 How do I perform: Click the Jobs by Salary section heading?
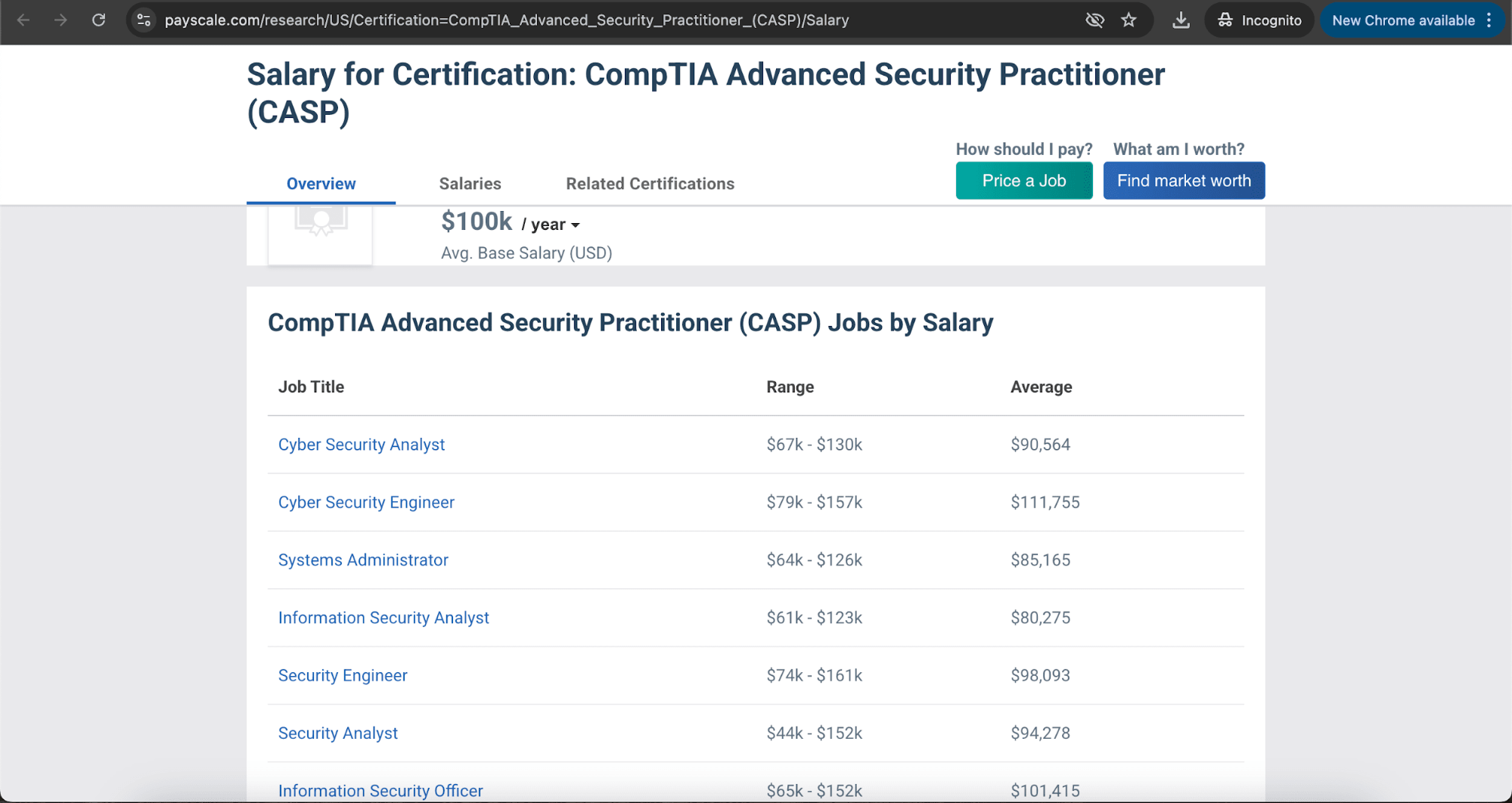click(630, 323)
